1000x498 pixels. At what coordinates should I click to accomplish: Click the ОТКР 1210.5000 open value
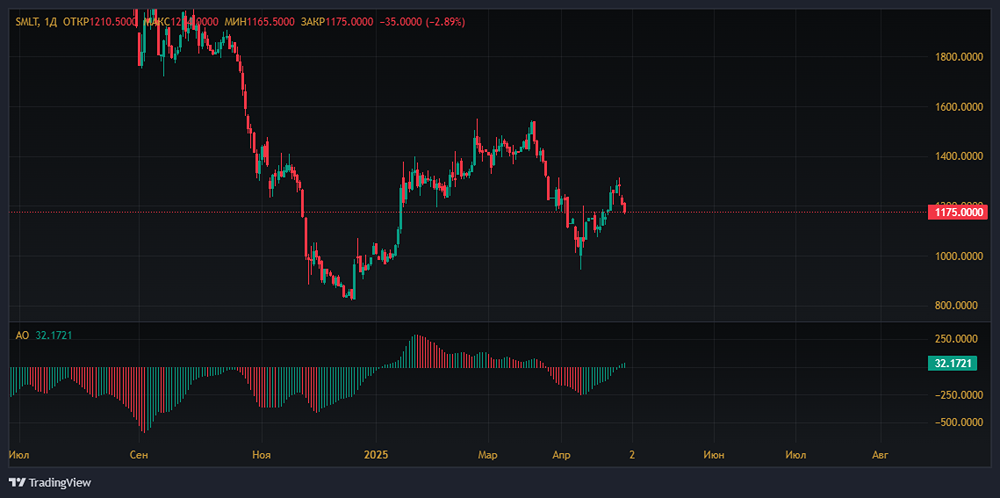tap(100, 22)
